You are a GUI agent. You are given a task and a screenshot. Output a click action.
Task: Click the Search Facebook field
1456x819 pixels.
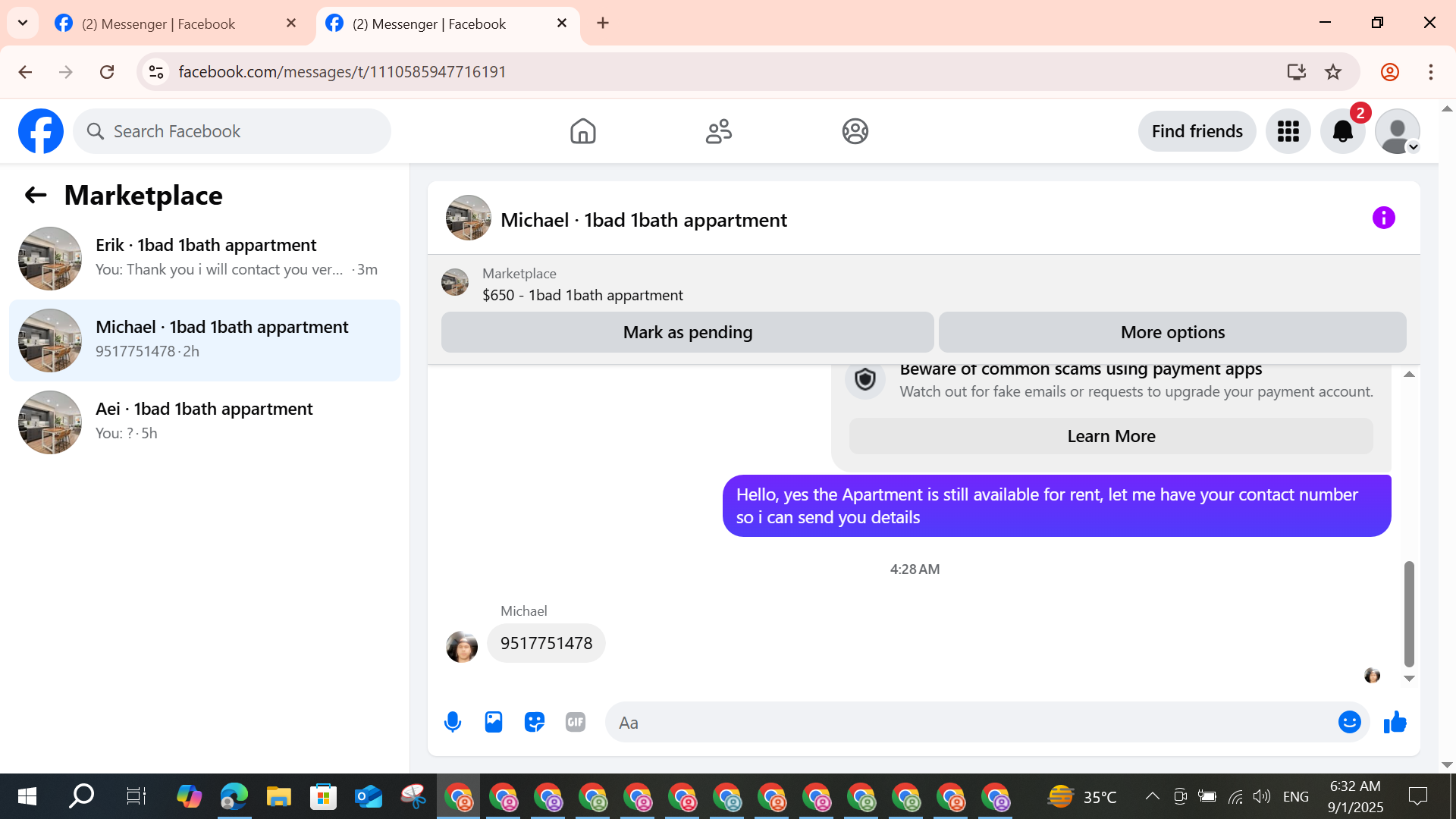[232, 131]
